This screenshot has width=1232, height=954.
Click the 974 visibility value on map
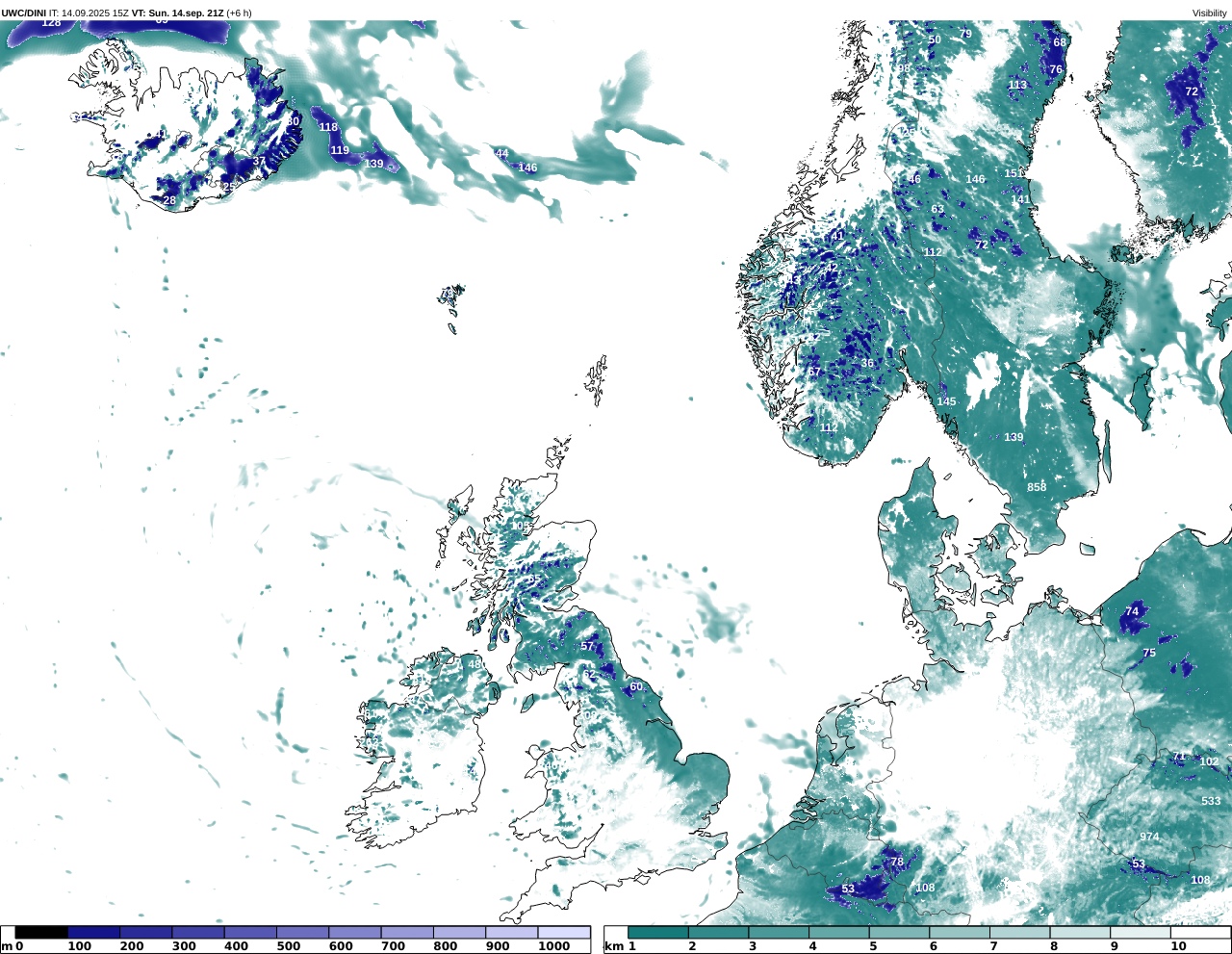[1149, 837]
